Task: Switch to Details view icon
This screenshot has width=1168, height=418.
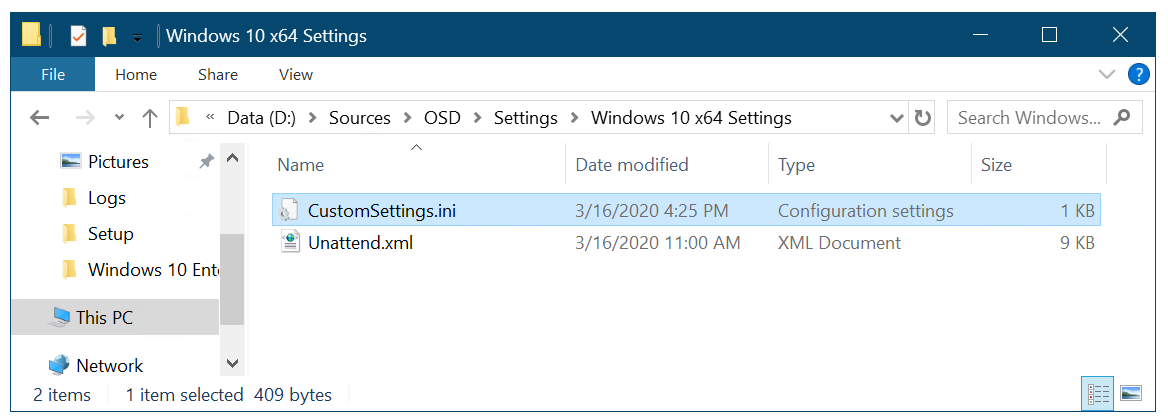Action: point(1098,393)
